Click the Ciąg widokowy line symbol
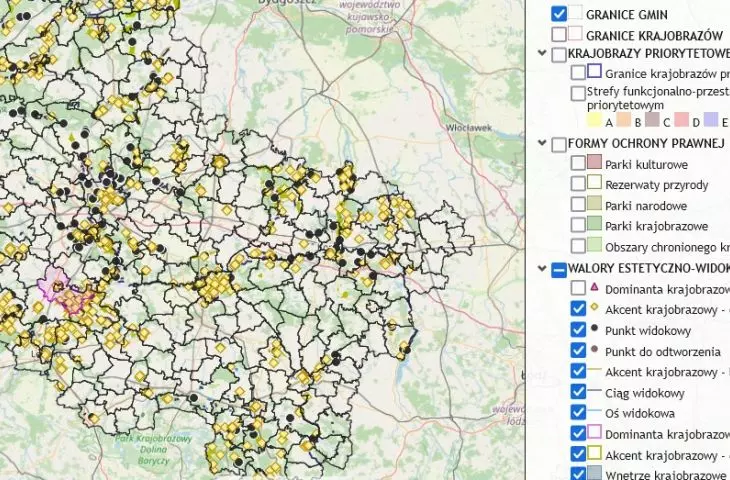Screen dimensions: 730x480 click(x=595, y=391)
